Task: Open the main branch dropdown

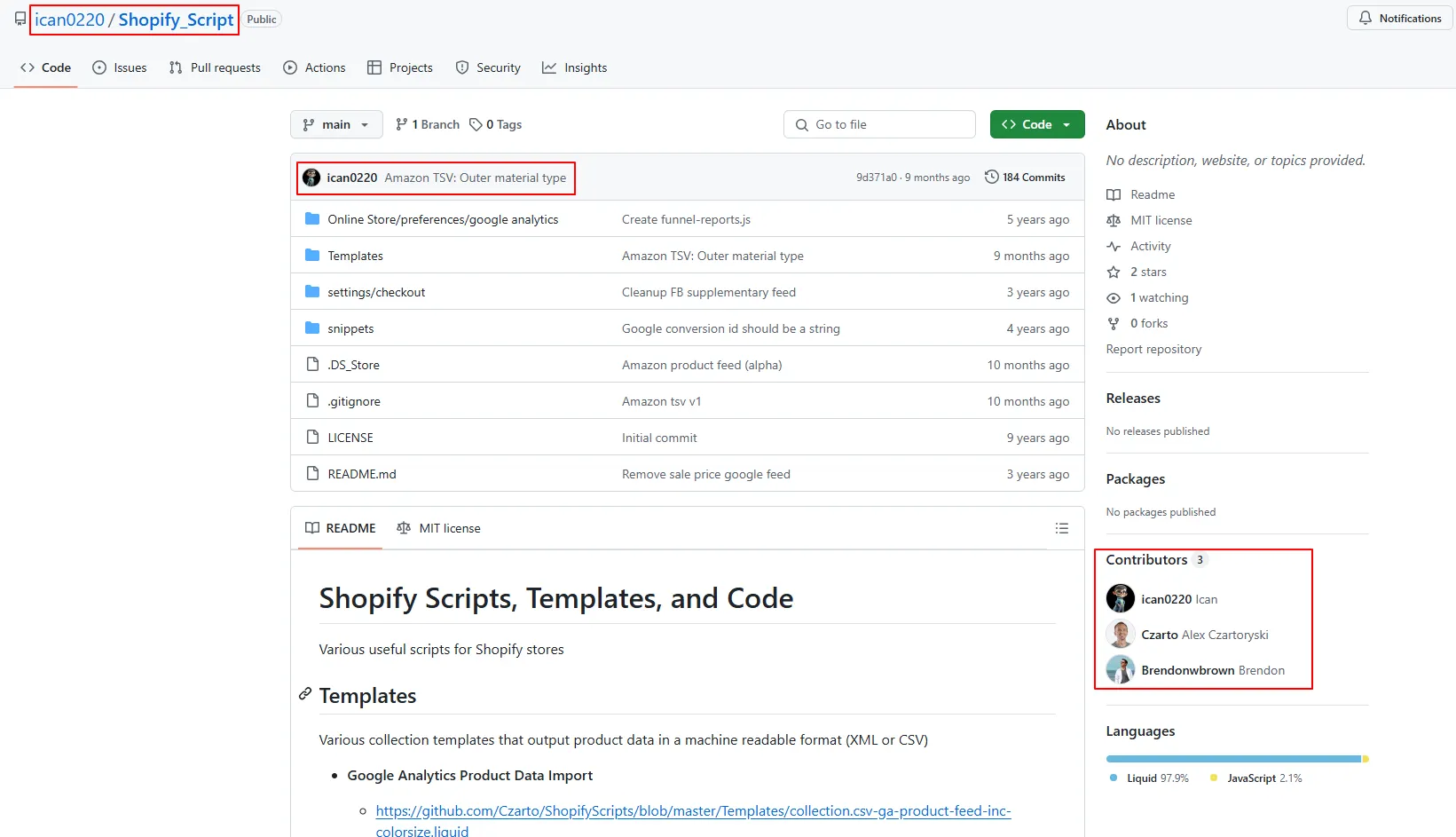Action: click(x=336, y=124)
